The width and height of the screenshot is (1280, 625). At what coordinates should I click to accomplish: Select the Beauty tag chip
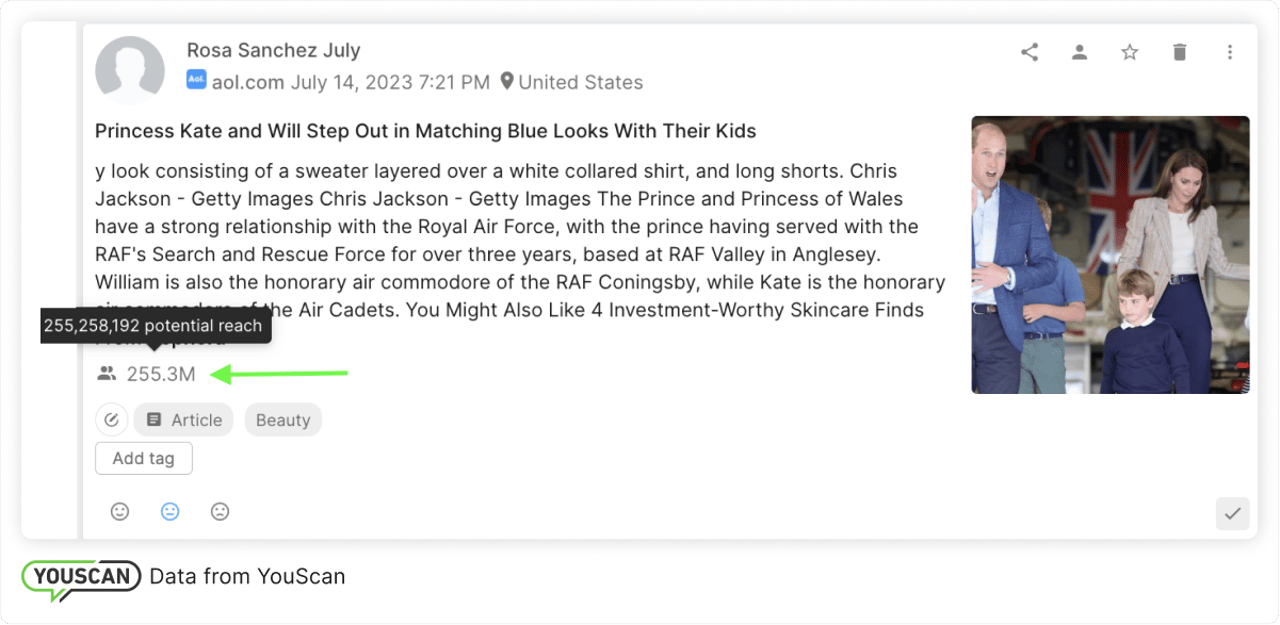(x=283, y=420)
